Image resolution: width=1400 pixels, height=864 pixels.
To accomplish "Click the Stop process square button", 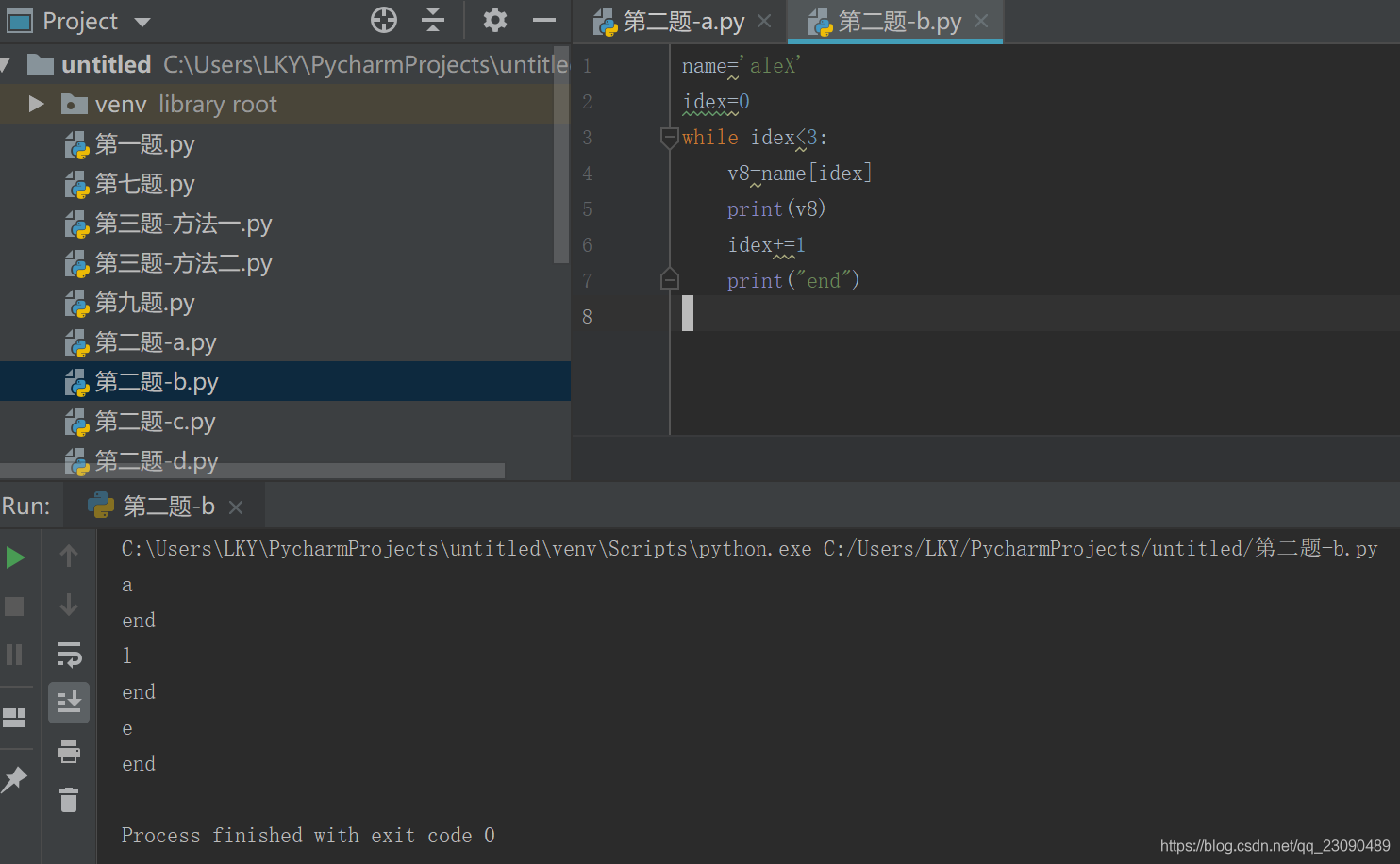I will [14, 606].
